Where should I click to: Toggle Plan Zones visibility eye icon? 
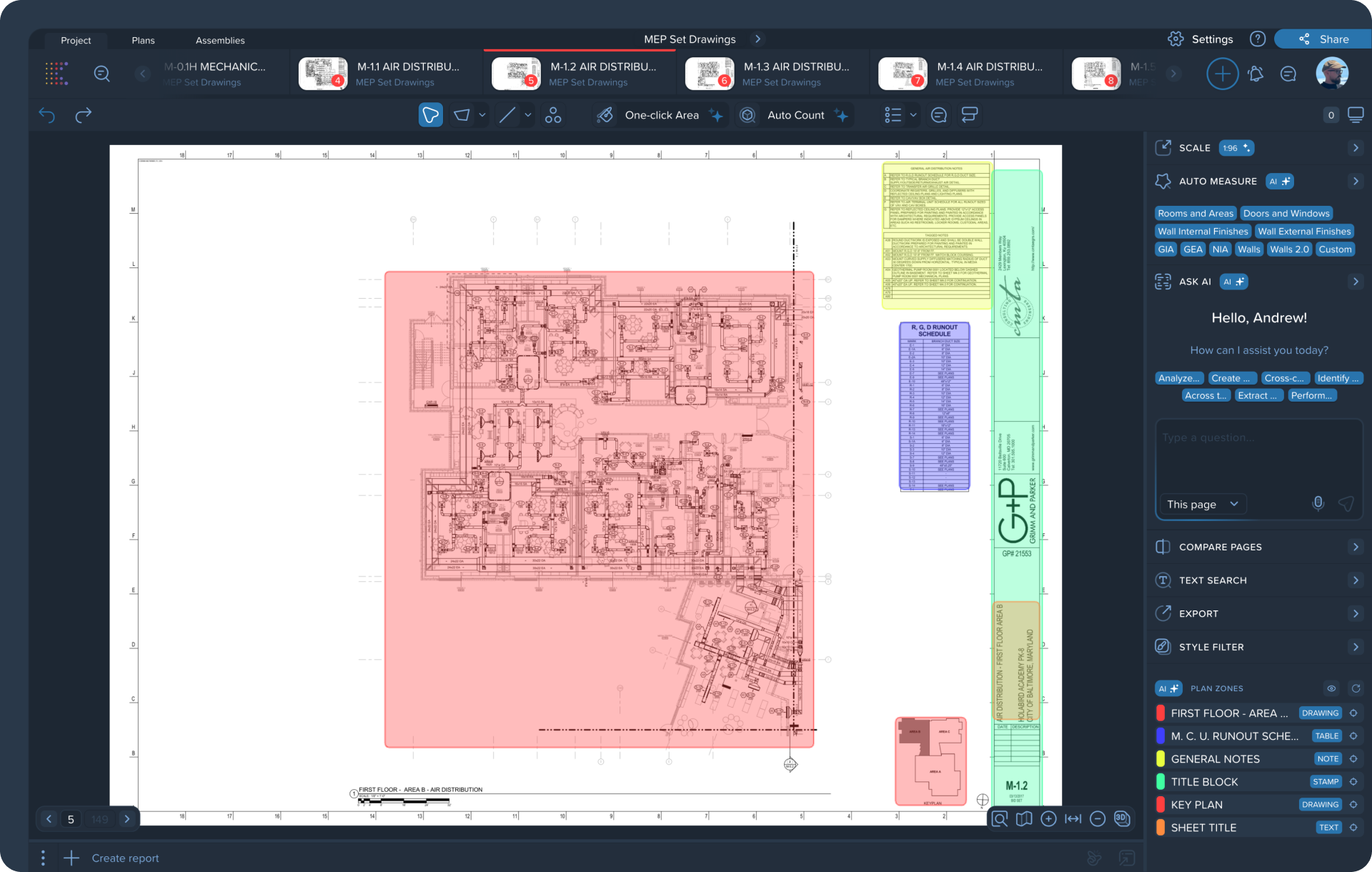coord(1331,688)
